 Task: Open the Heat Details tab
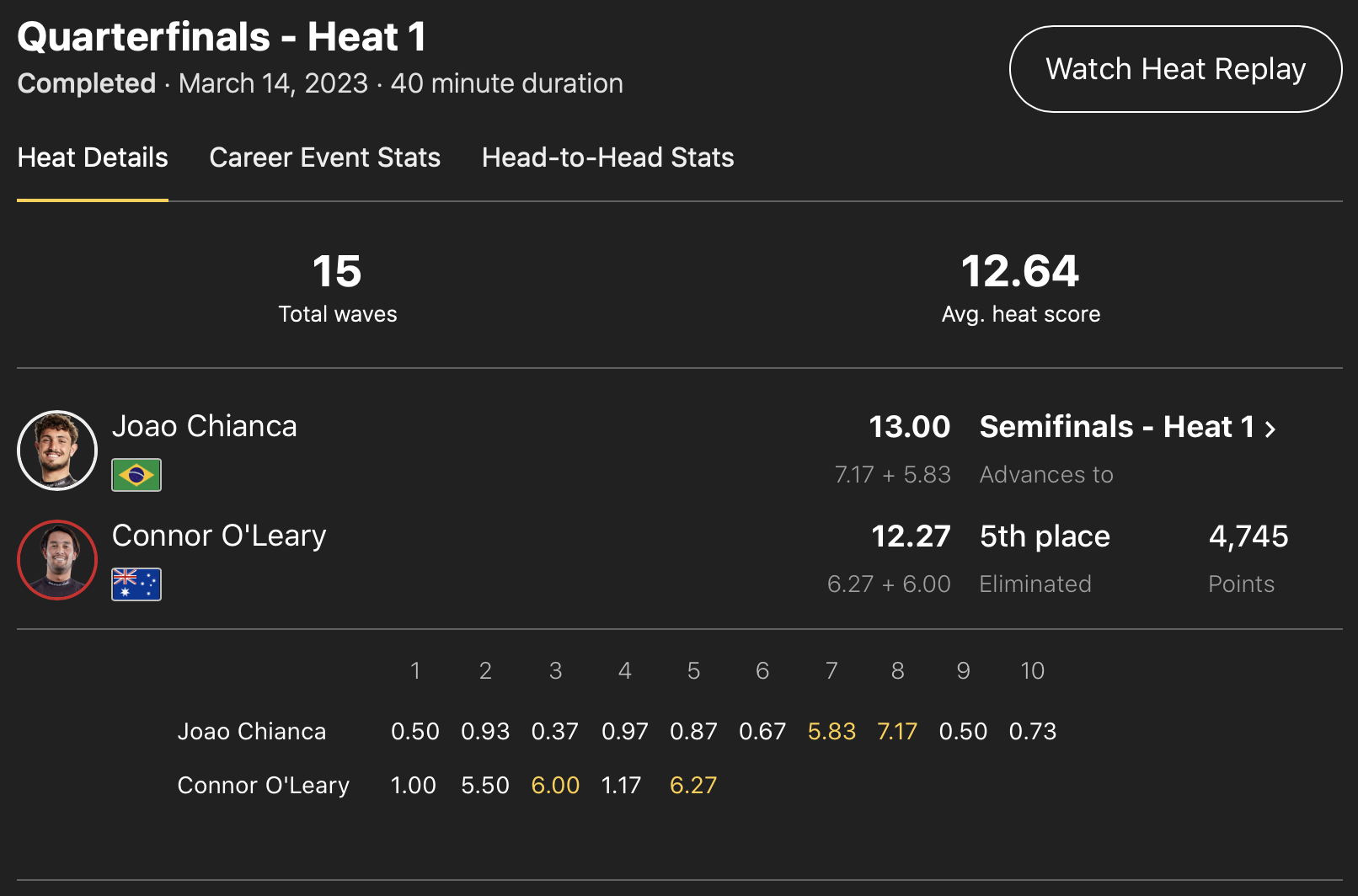pos(93,157)
